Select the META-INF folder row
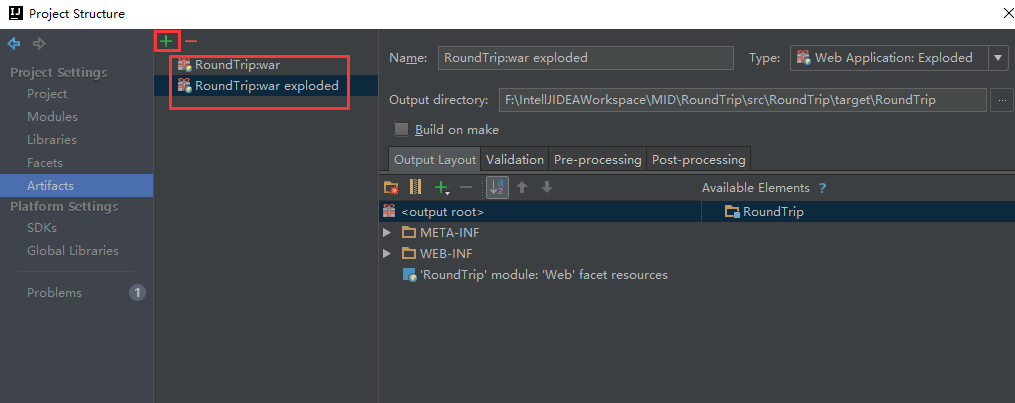Screen dimensions: 1015x403 [441, 233]
